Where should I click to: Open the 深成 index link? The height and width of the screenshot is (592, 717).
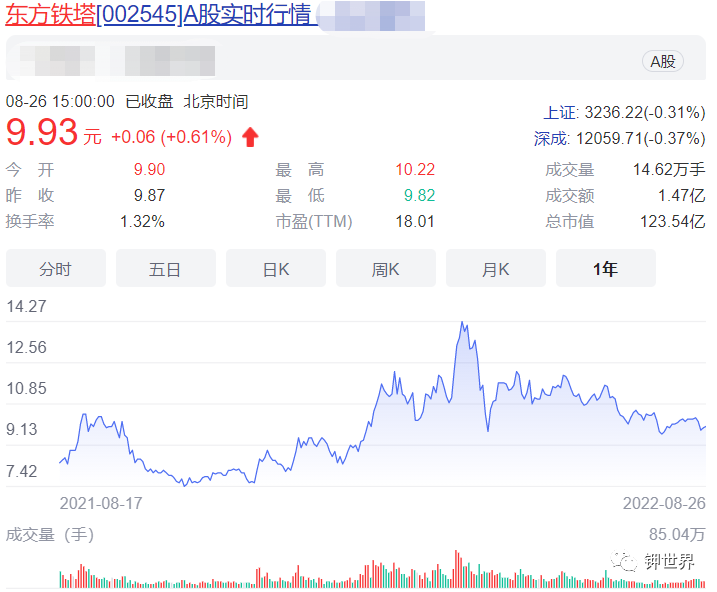click(x=551, y=138)
